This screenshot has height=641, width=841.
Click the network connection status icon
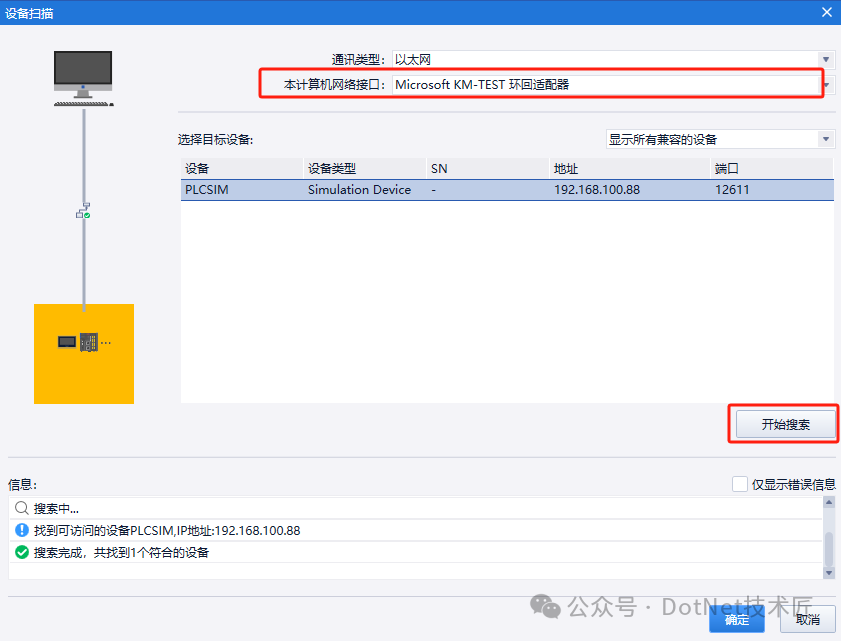(83, 210)
